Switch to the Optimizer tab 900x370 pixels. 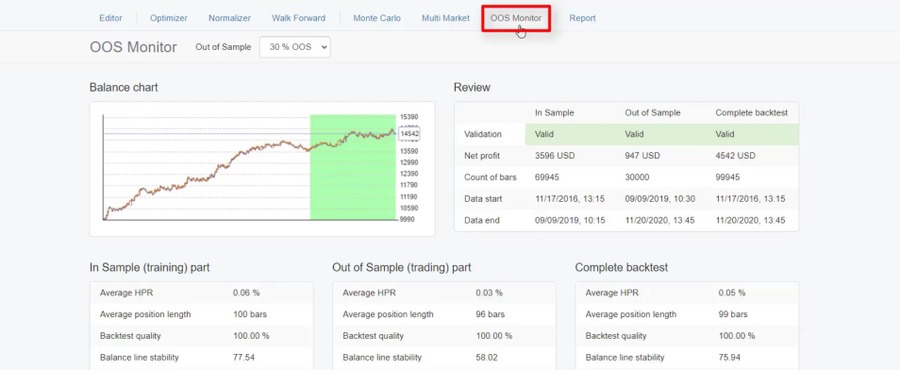(169, 18)
